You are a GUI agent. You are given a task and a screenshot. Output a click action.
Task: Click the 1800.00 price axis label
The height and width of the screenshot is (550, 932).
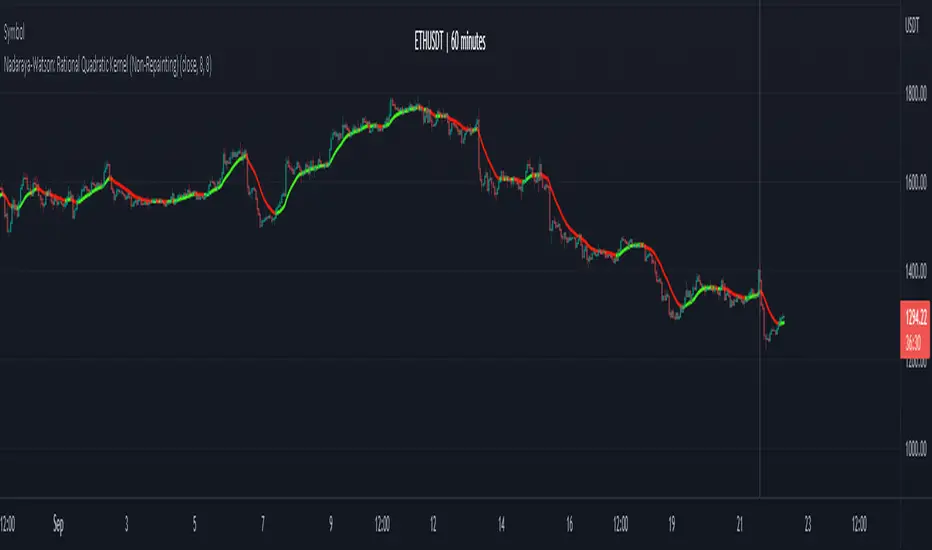916,93
